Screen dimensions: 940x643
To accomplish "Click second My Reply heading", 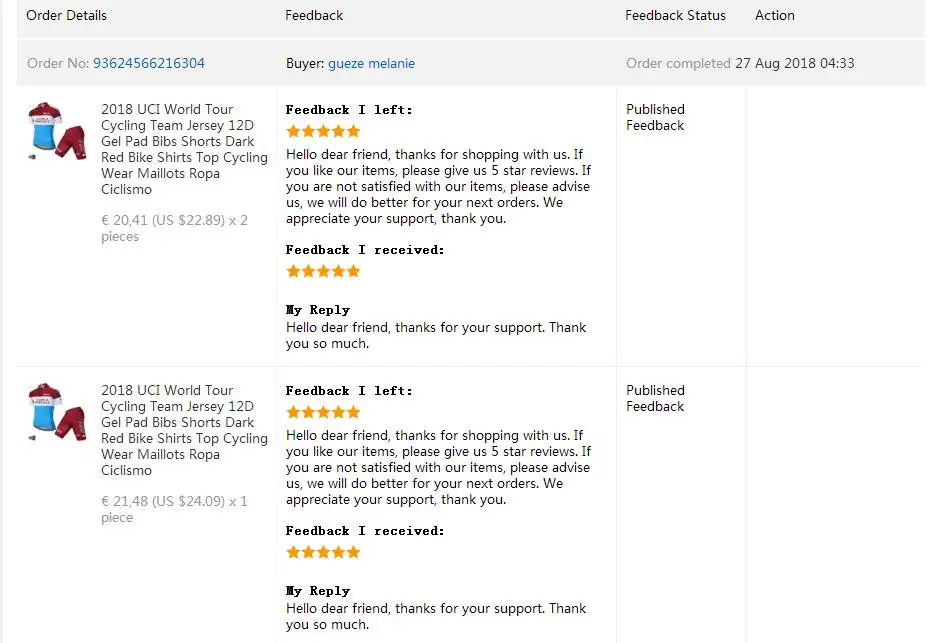I will click(x=318, y=591).
